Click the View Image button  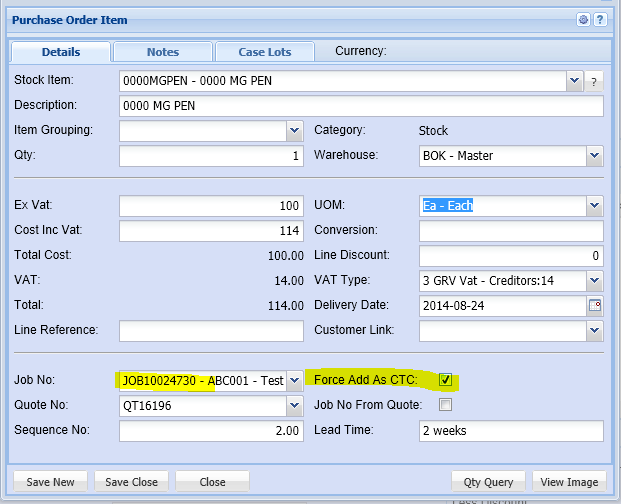pos(569,482)
